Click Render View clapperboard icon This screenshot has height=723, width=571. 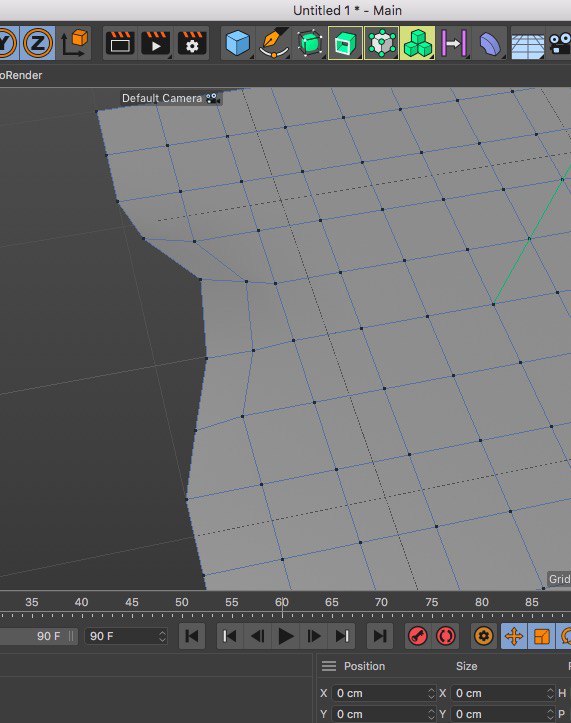click(x=119, y=43)
